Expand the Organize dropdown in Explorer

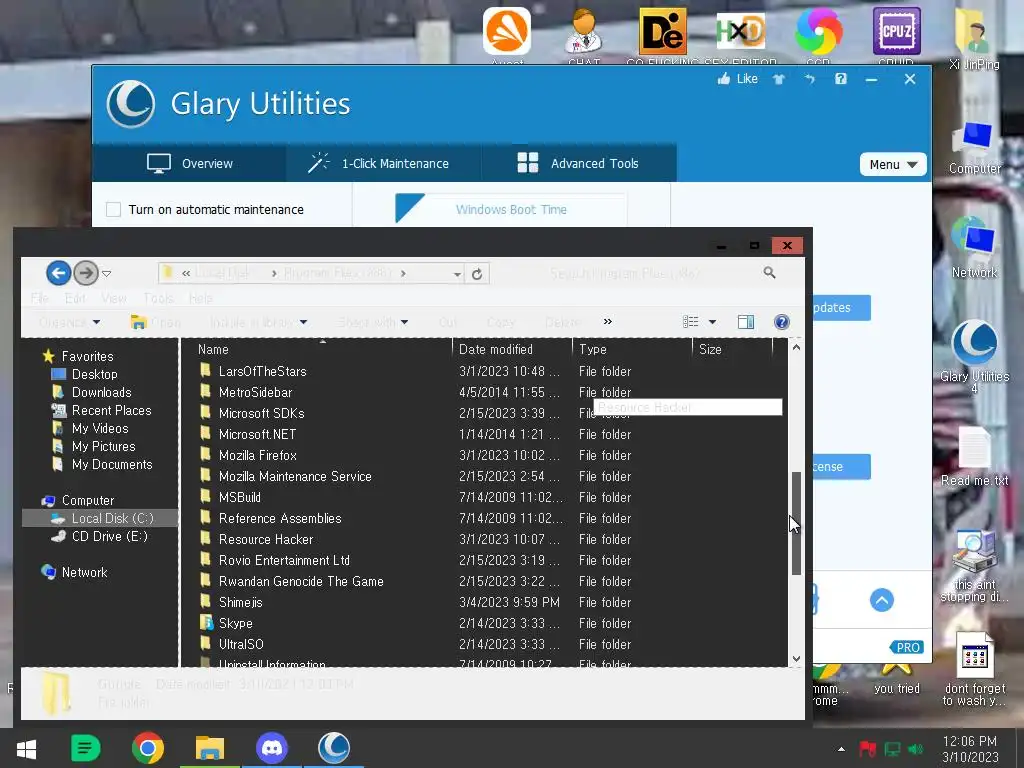[x=69, y=322]
